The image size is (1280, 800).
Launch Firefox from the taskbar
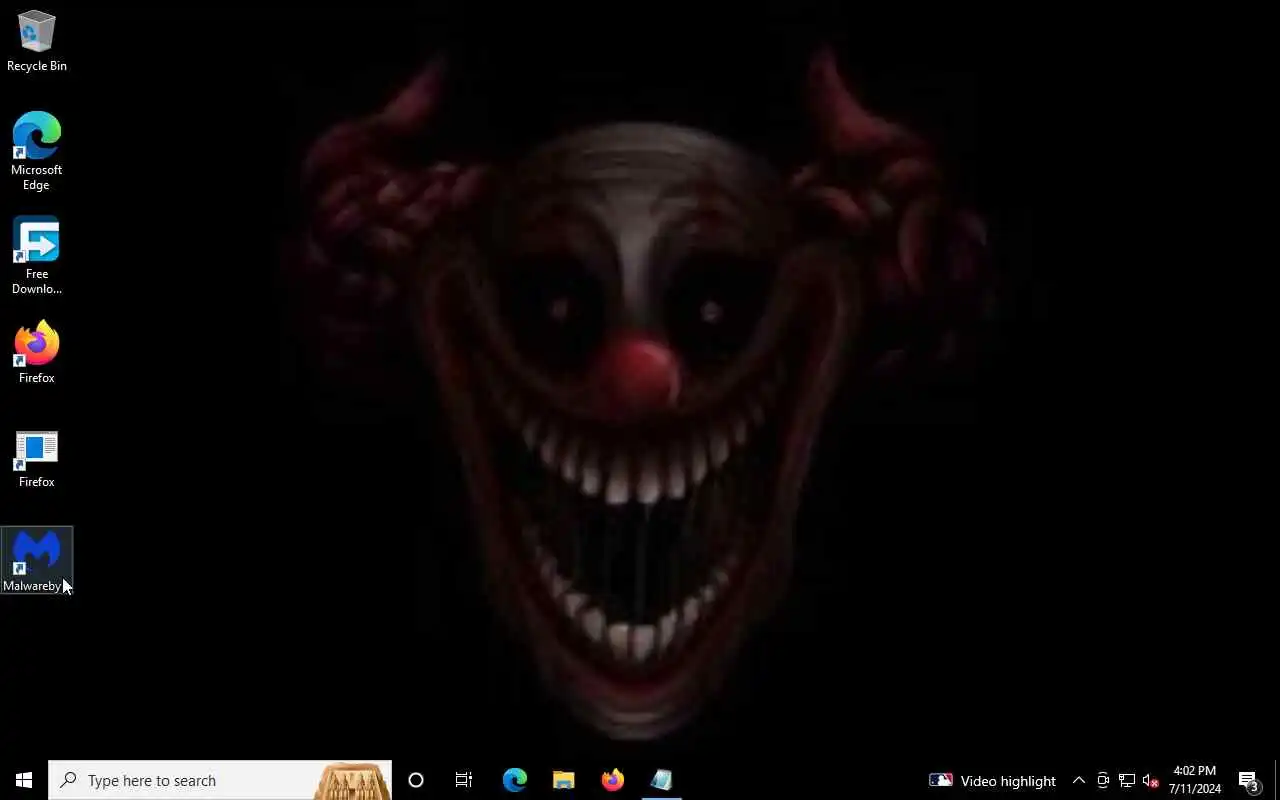click(x=612, y=780)
